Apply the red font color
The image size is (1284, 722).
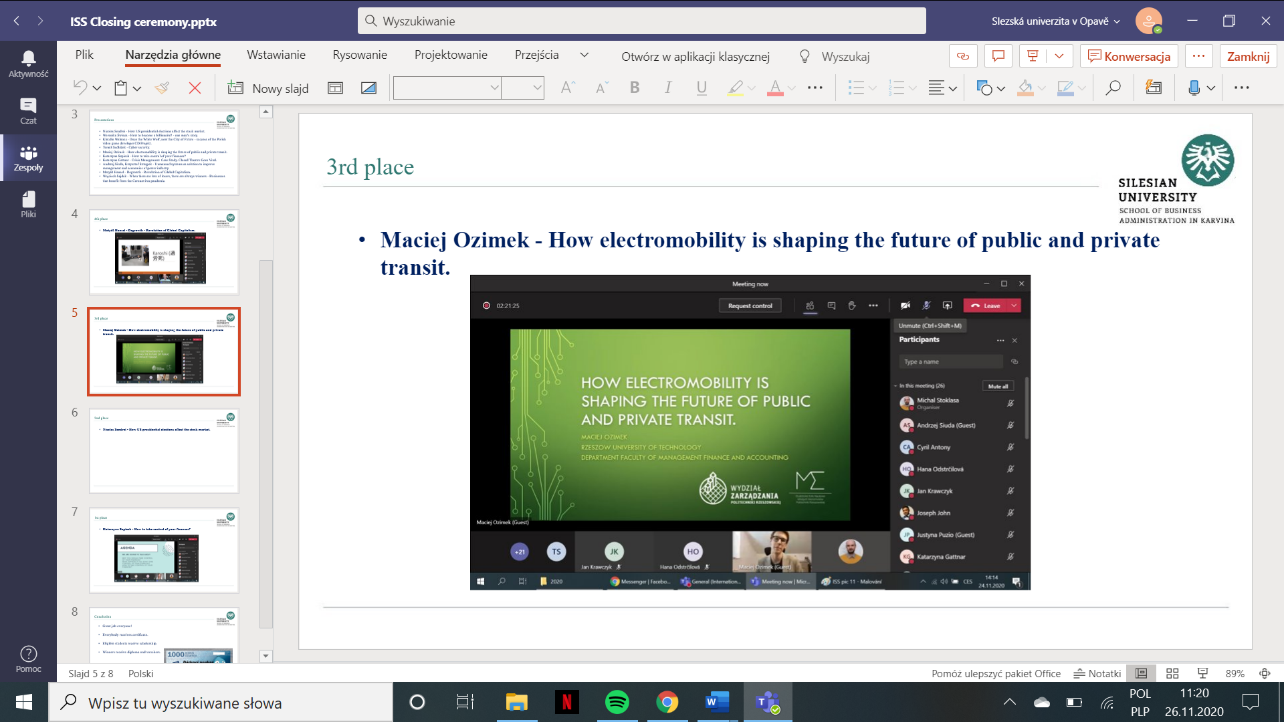775,88
